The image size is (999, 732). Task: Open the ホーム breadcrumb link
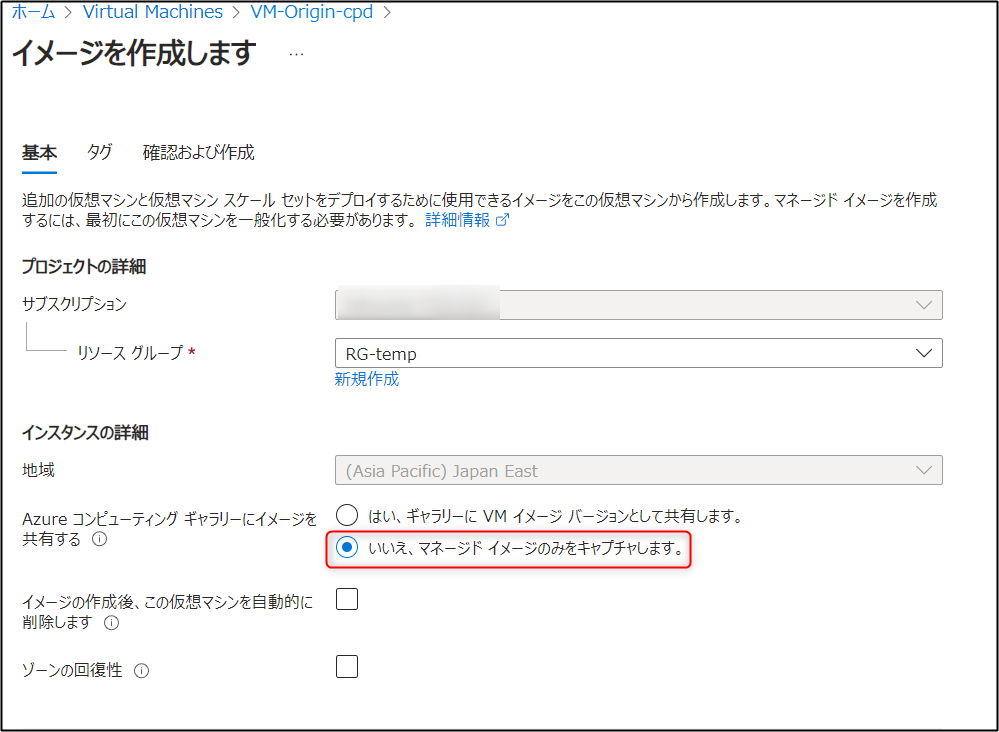coord(34,11)
